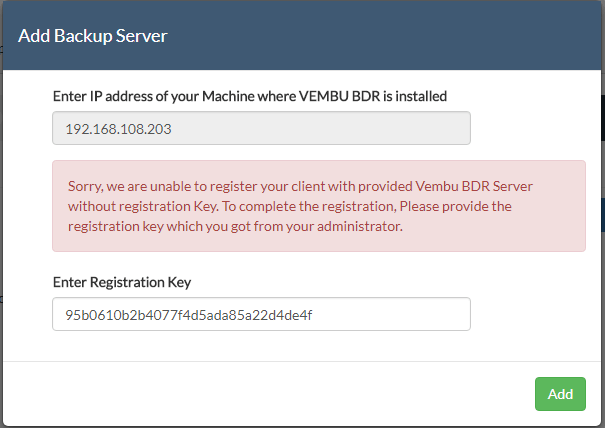The image size is (605, 428).
Task: Click the word administrator in the alert
Action: pyautogui.click(x=360, y=226)
